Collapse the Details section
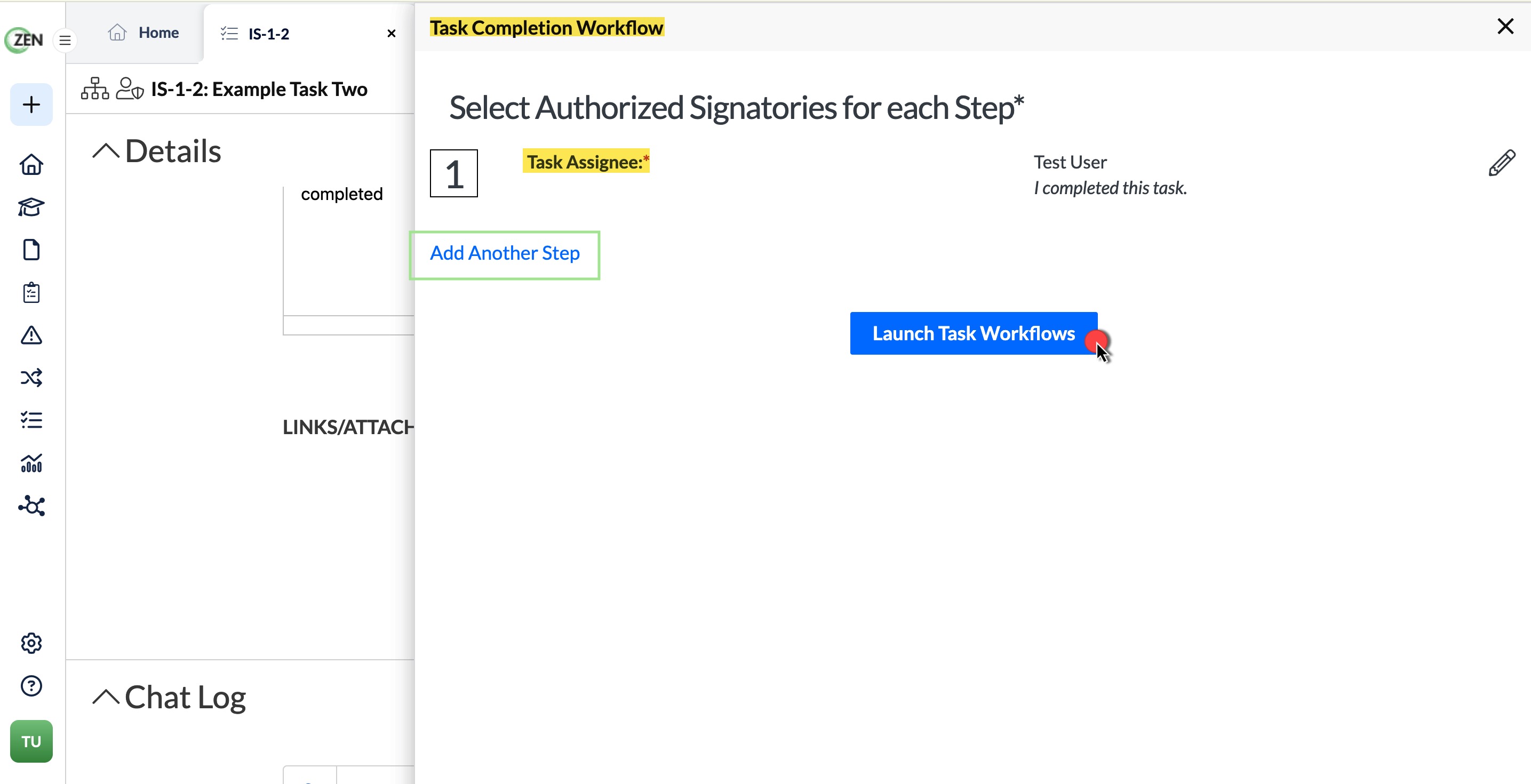 point(106,151)
